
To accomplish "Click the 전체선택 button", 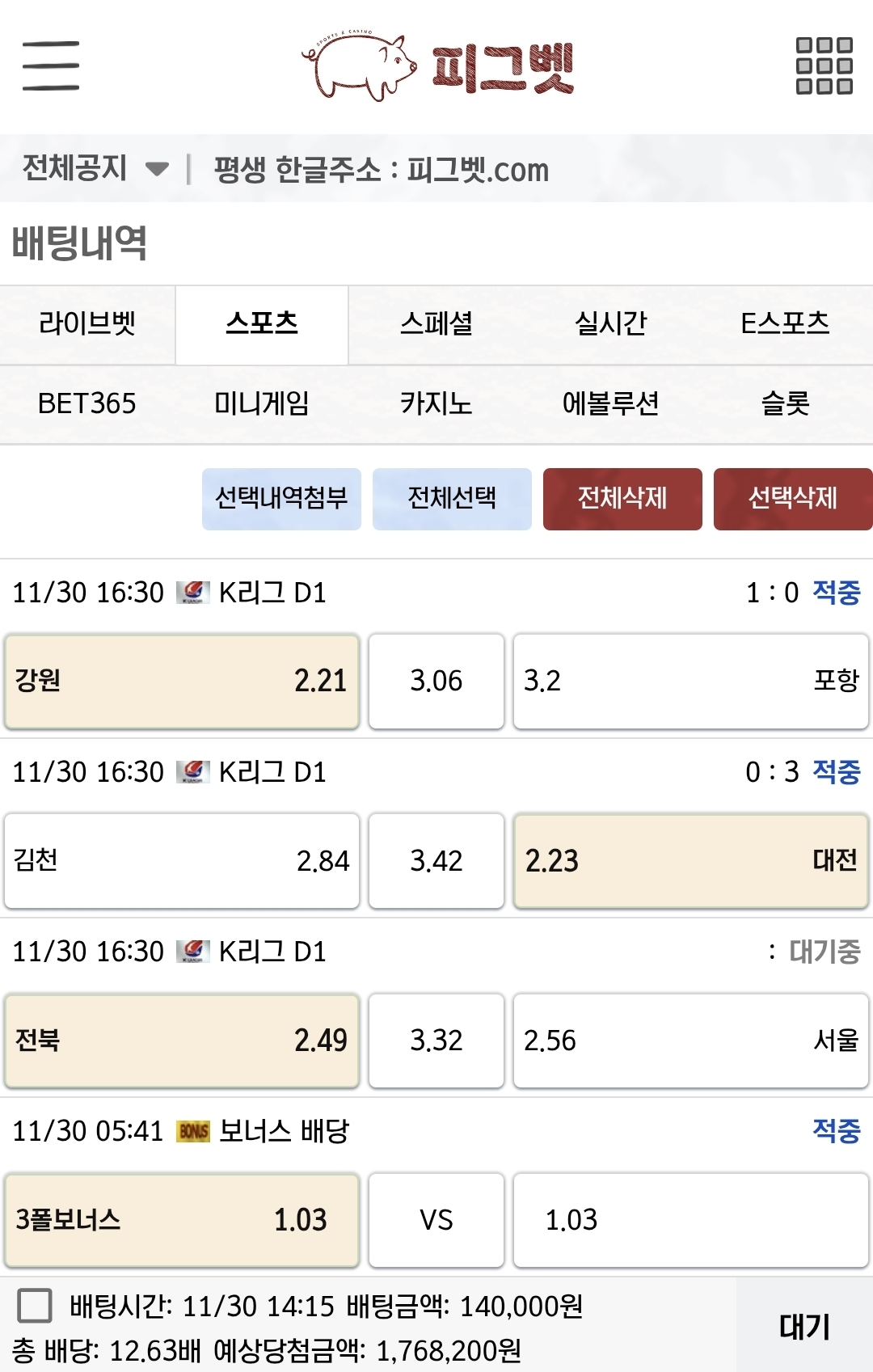I will coord(452,499).
